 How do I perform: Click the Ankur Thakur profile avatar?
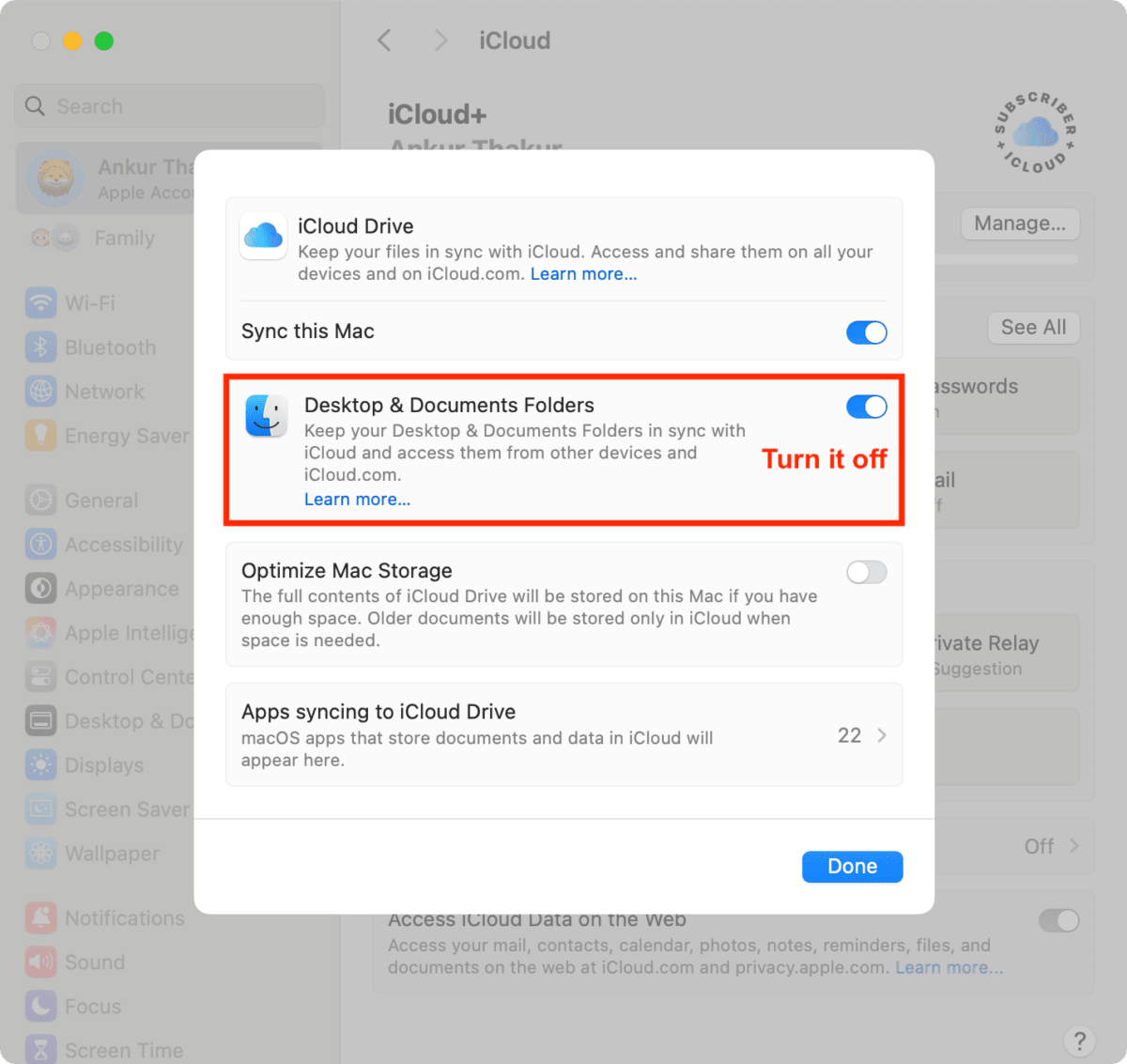(x=55, y=178)
